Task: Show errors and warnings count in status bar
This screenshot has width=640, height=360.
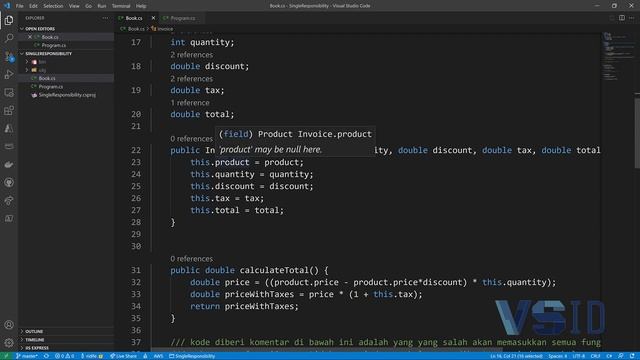Action: click(64, 356)
